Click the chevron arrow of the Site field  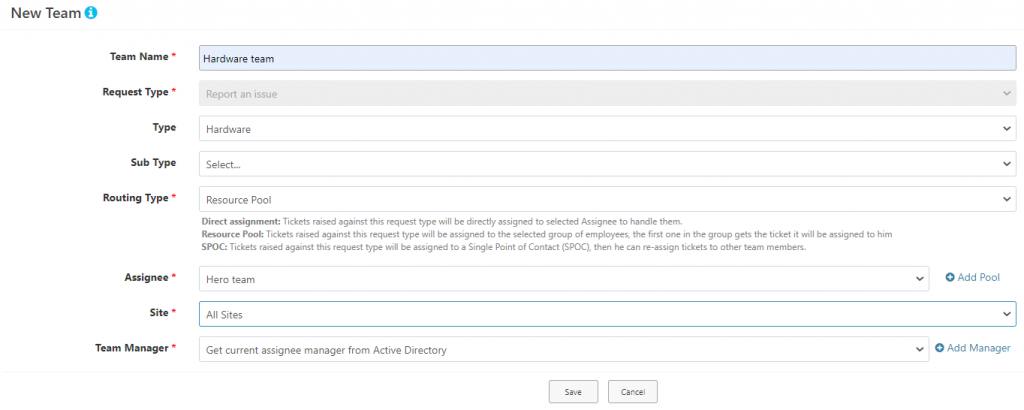[1006, 314]
